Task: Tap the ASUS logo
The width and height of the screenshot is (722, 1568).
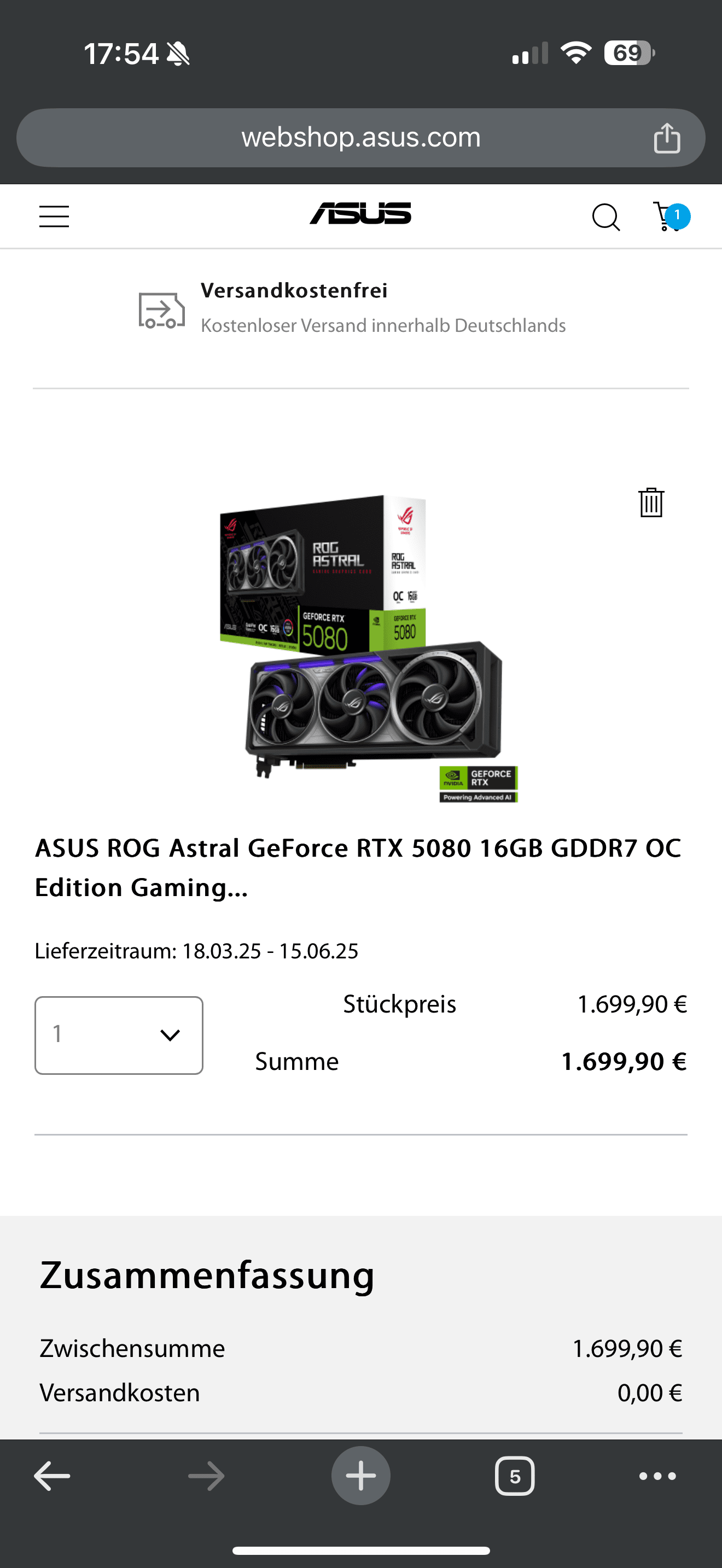Action: click(360, 214)
